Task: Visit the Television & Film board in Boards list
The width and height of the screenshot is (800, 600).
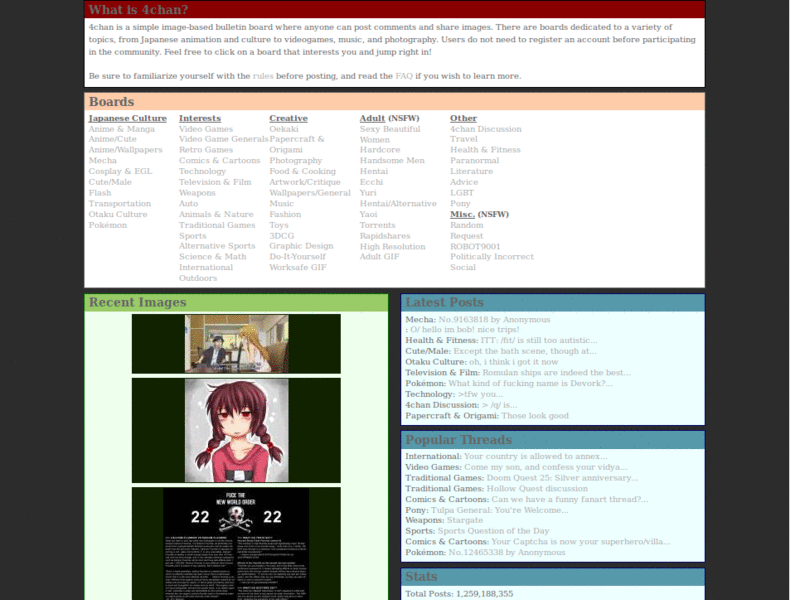Action: (215, 182)
